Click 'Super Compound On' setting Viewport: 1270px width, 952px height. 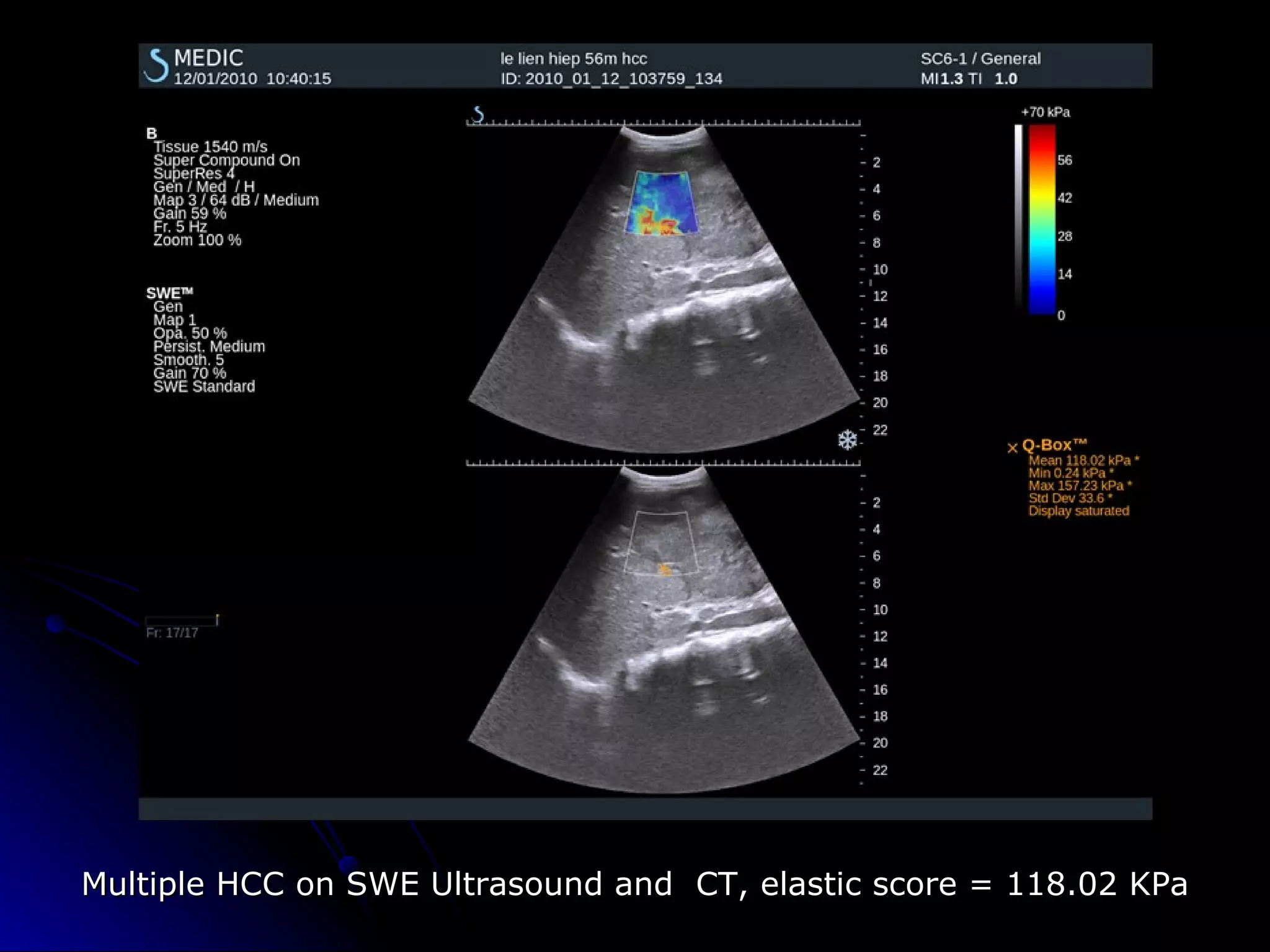[226, 160]
